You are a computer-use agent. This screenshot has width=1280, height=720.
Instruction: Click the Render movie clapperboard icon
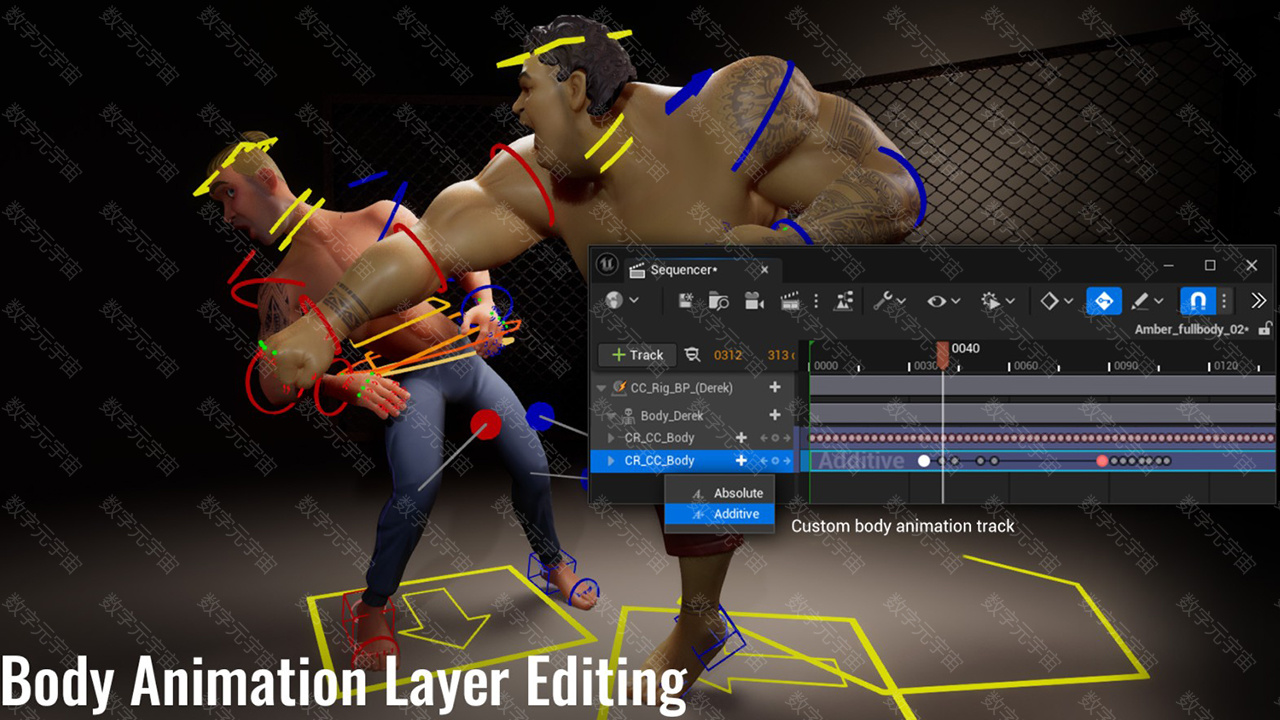click(x=791, y=301)
